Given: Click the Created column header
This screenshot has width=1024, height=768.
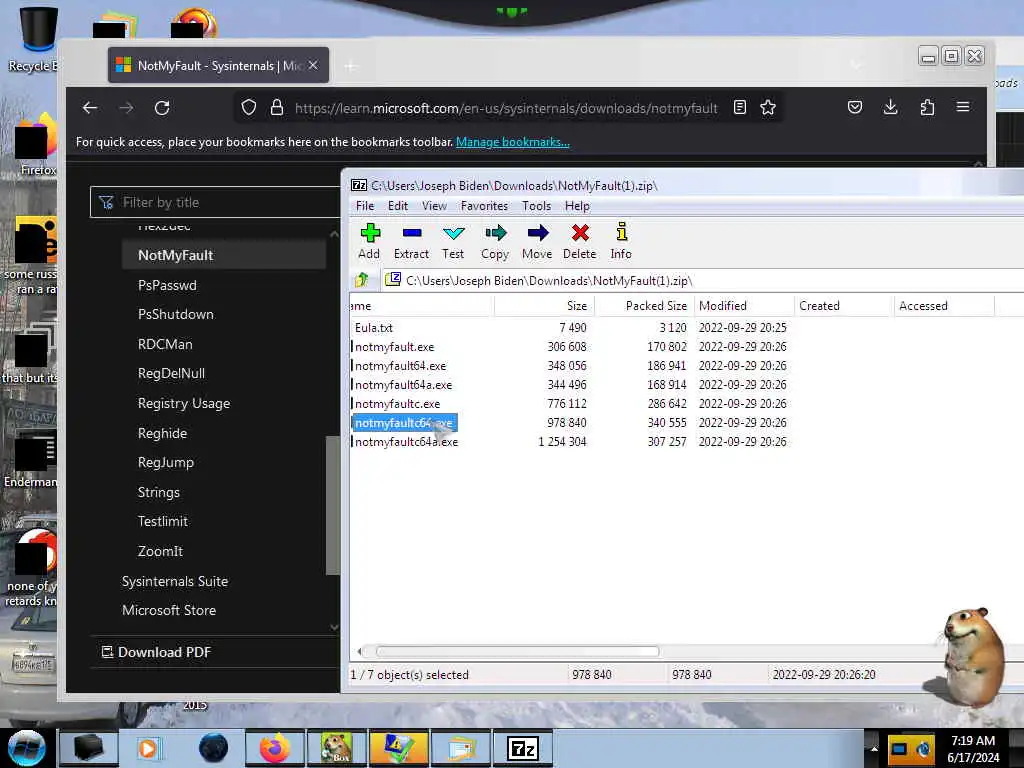Looking at the screenshot, I should (x=843, y=306).
